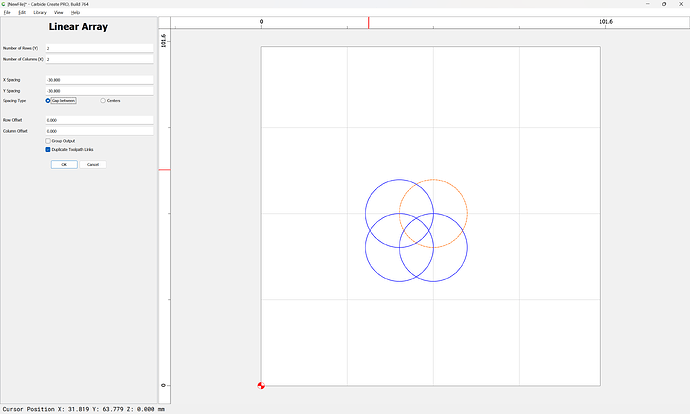Open the Help menu
The width and height of the screenshot is (690, 414).
pyautogui.click(x=75, y=12)
